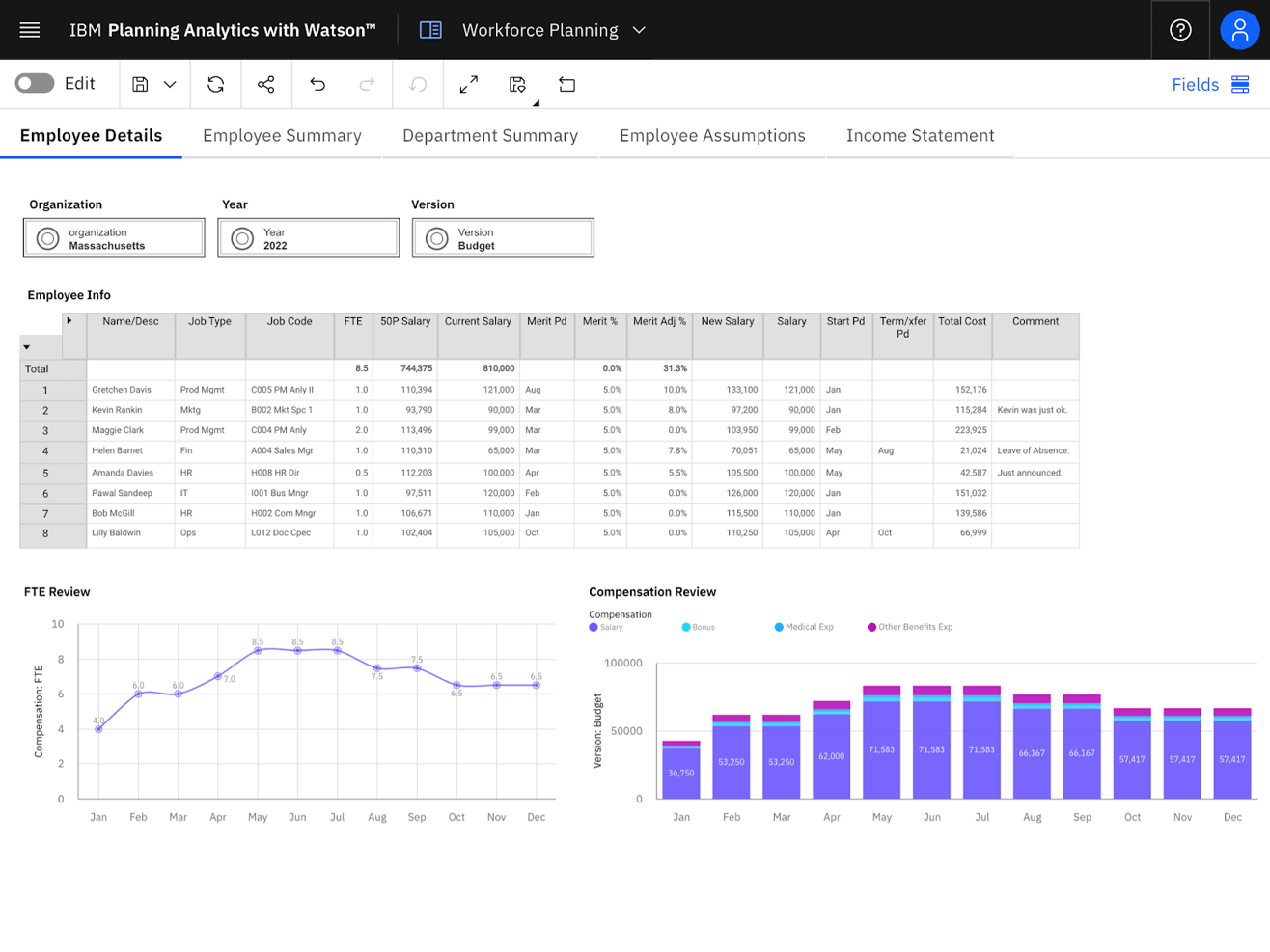Enable the Edit toggle switch

(34, 84)
